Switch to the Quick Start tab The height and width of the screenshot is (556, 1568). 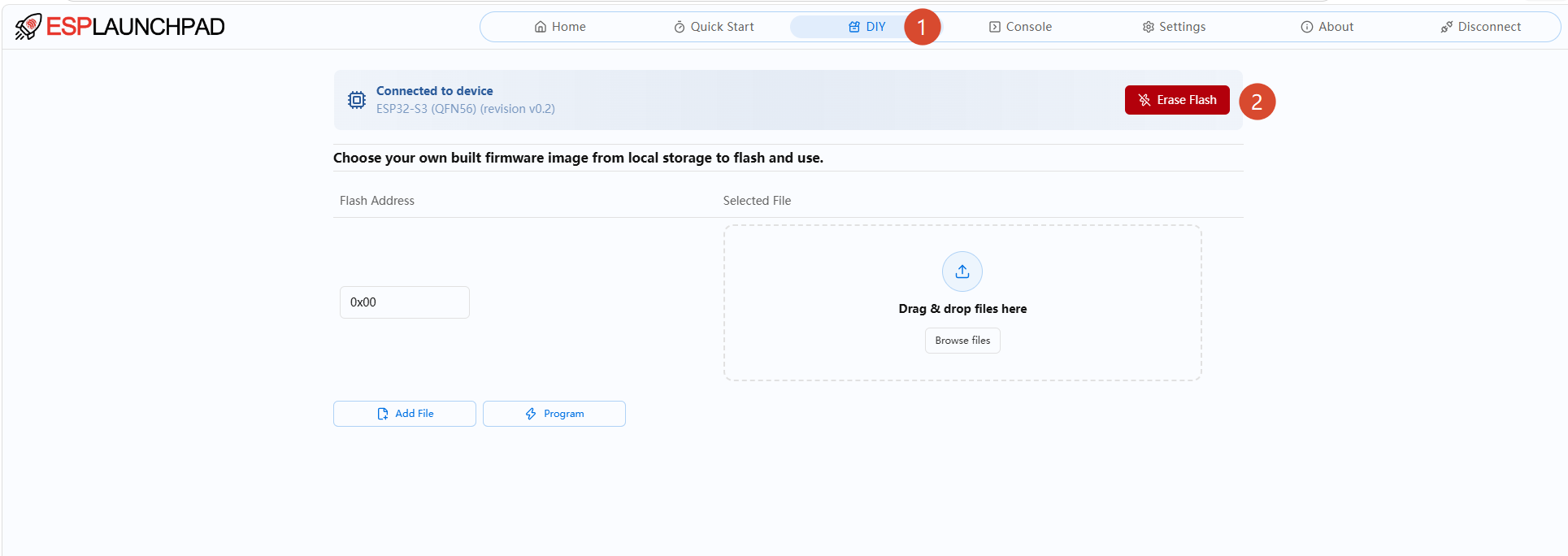714,27
